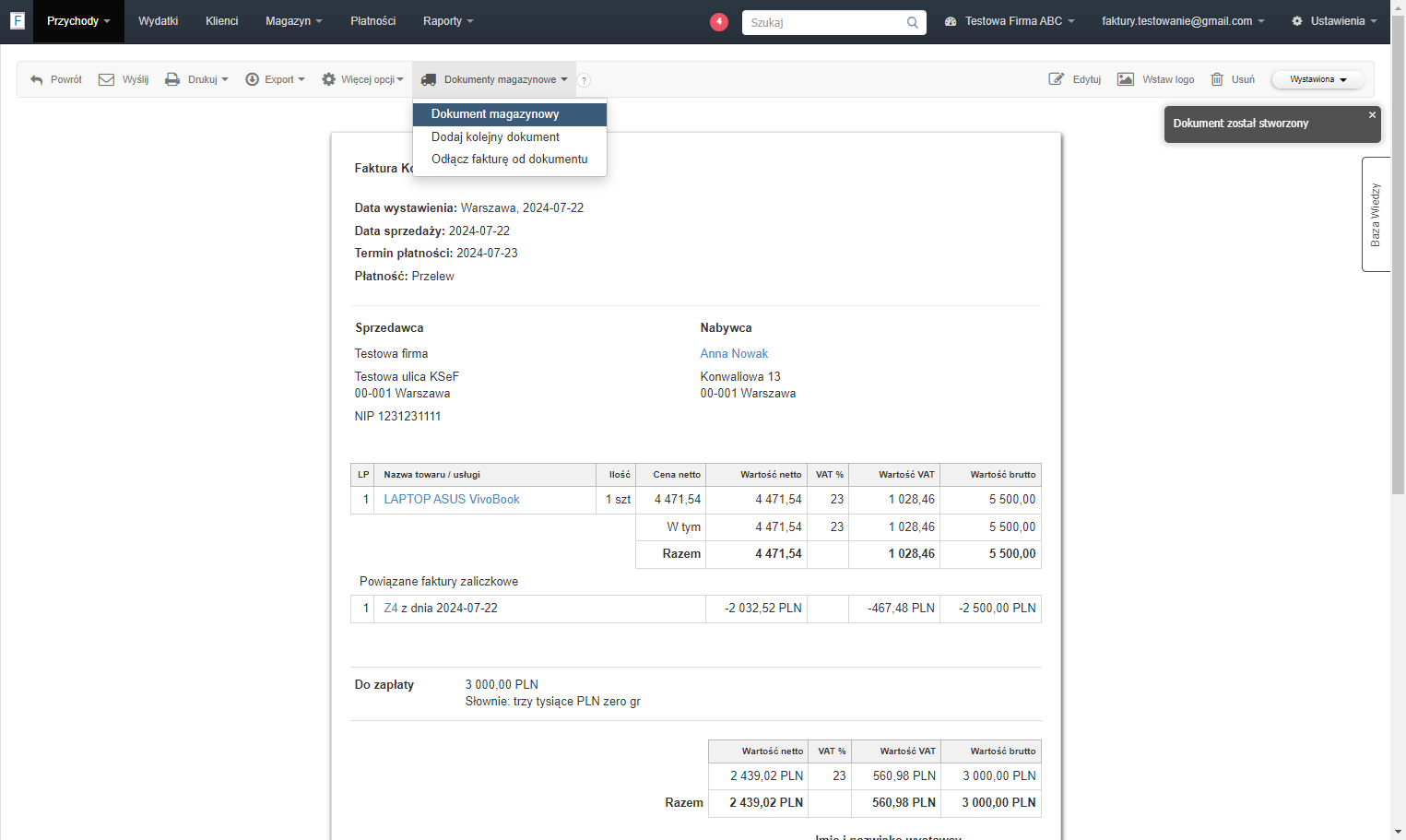The height and width of the screenshot is (840, 1406).
Task: Click the help question mark icon
Action: pos(584,80)
